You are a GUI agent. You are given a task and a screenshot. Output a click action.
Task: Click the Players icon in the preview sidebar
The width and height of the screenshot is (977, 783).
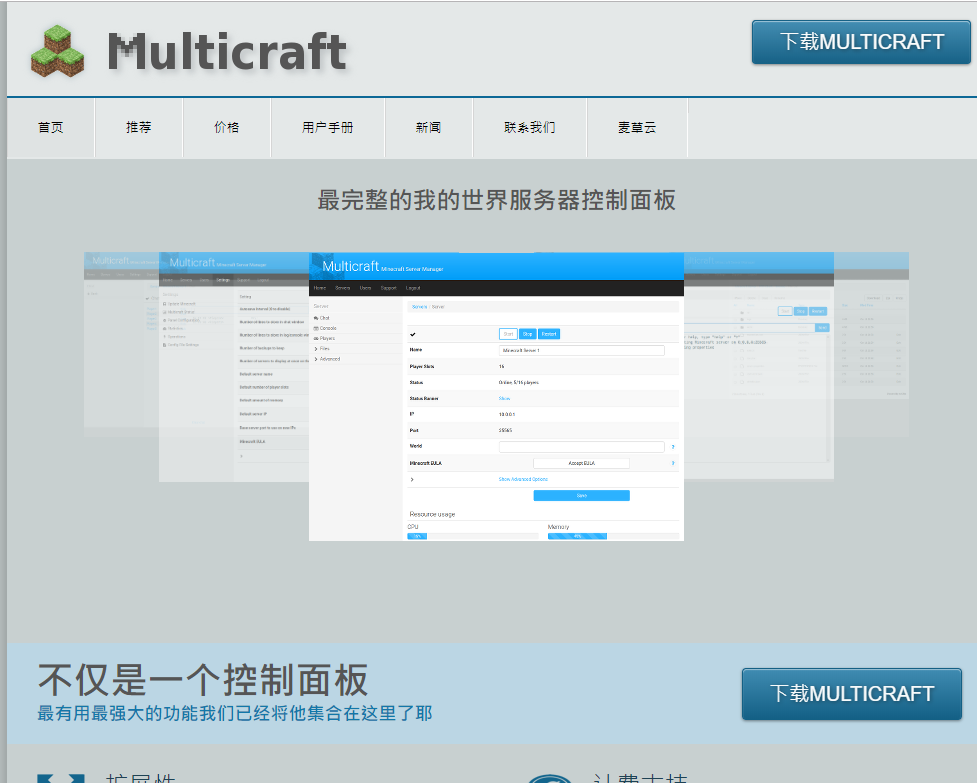pos(316,338)
